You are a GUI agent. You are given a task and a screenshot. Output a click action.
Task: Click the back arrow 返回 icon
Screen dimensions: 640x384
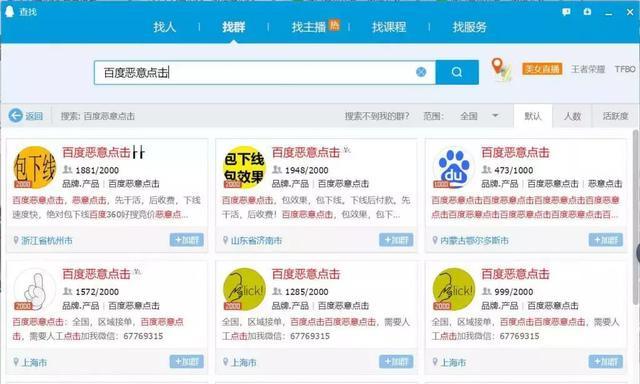[16, 116]
